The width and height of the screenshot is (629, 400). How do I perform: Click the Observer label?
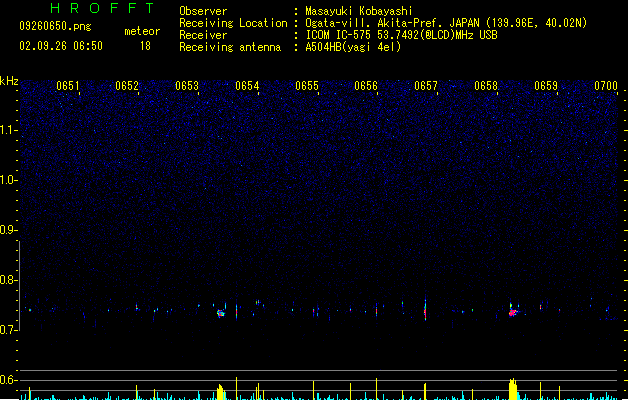click(203, 11)
